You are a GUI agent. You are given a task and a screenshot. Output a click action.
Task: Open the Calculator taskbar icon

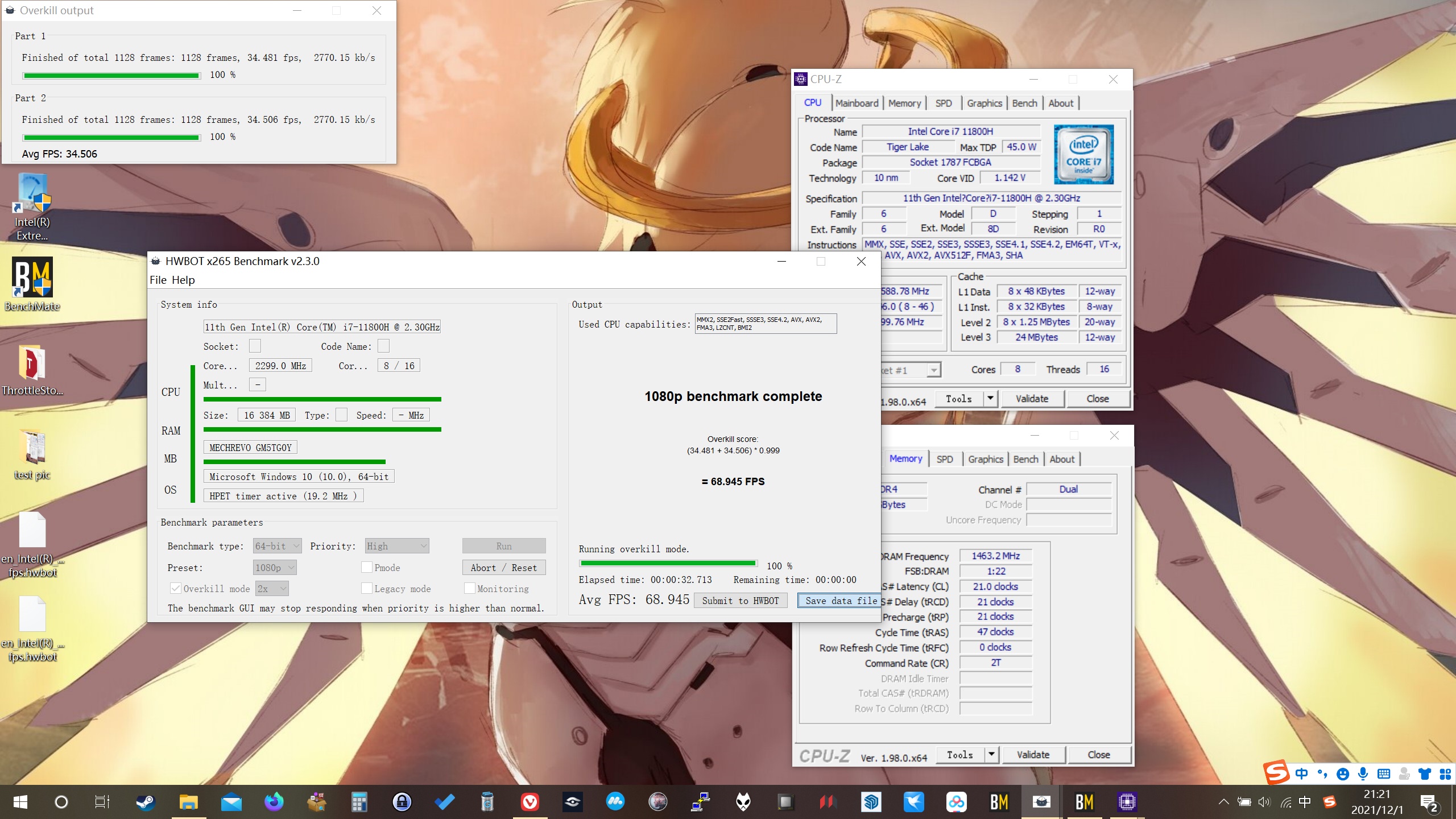[x=359, y=802]
